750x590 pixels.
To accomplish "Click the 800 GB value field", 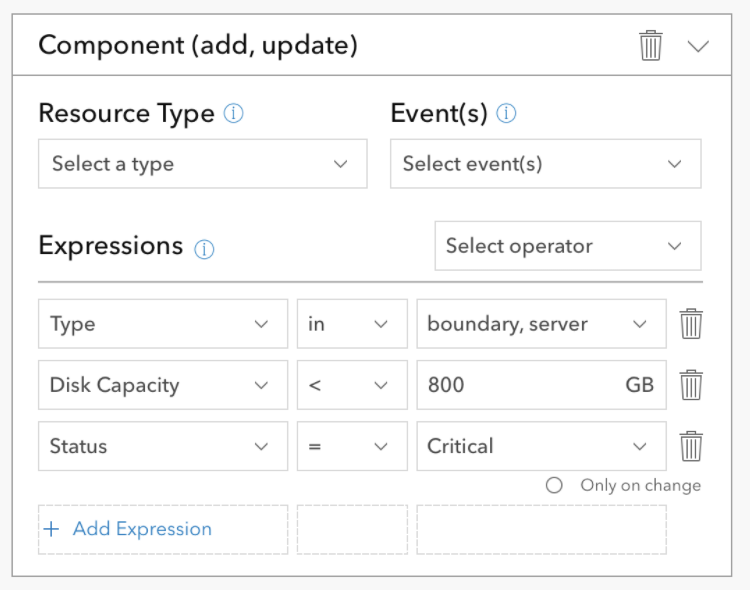I will click(x=541, y=385).
